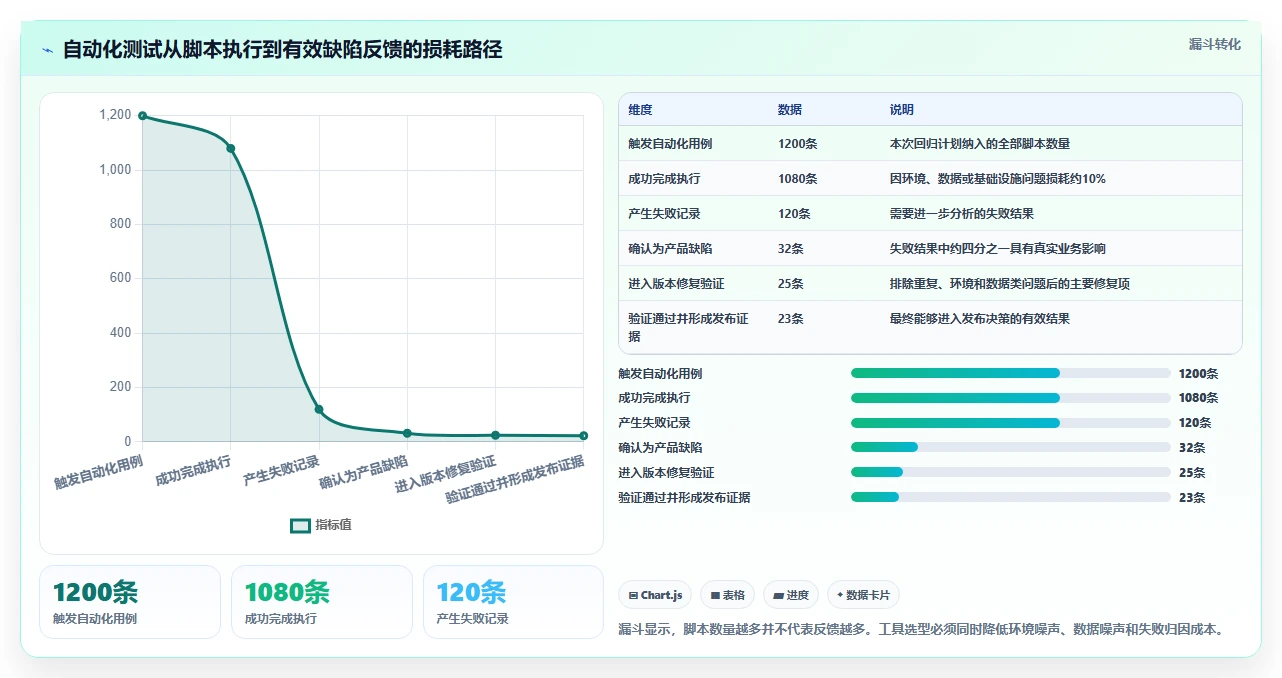The width and height of the screenshot is (1282, 678).
Task: Click table cell 失败结果中约四分之一具有真实业务影响
Action: 997,248
